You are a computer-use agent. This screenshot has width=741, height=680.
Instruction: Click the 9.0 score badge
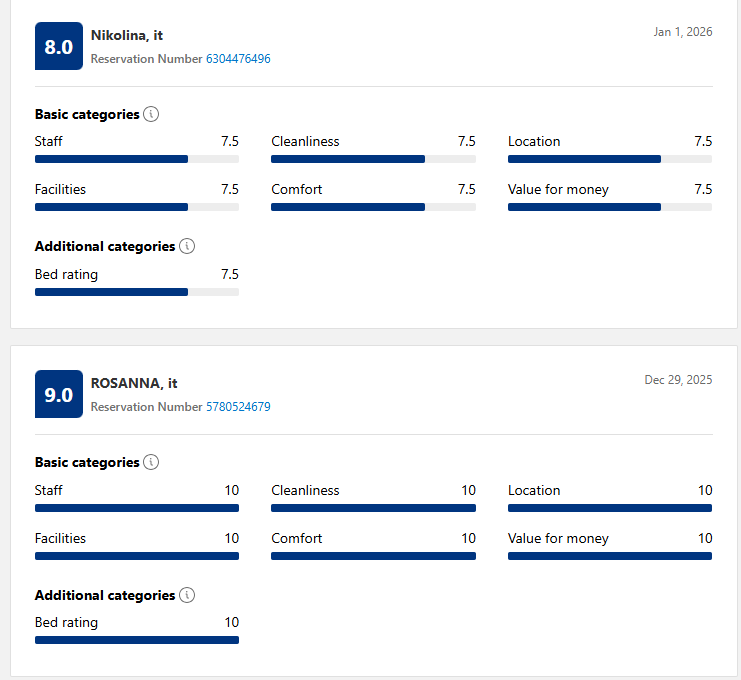[59, 394]
